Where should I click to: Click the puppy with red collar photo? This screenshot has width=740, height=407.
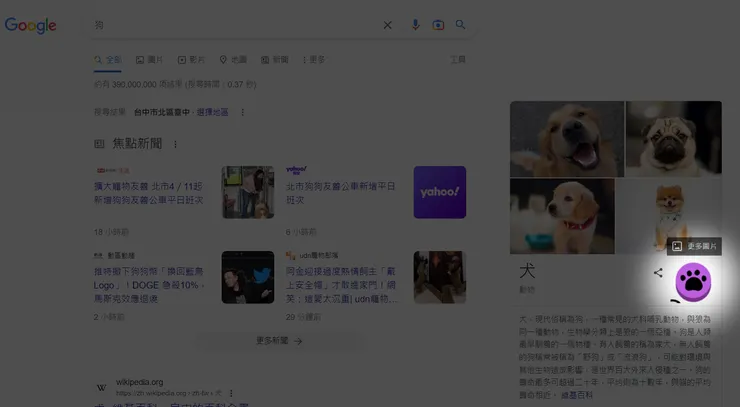tap(562, 216)
